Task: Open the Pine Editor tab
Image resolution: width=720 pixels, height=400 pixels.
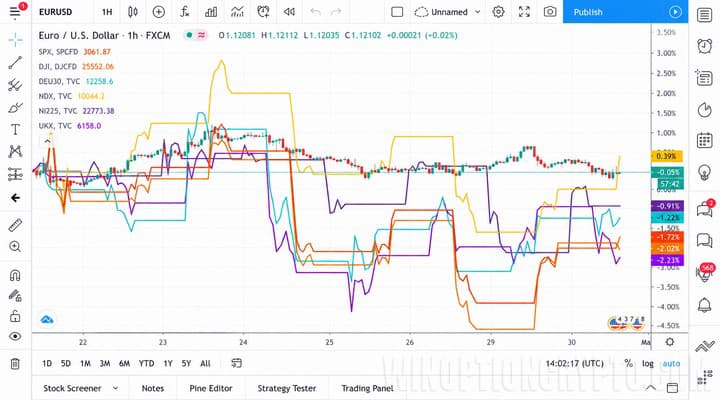Action: (x=211, y=388)
